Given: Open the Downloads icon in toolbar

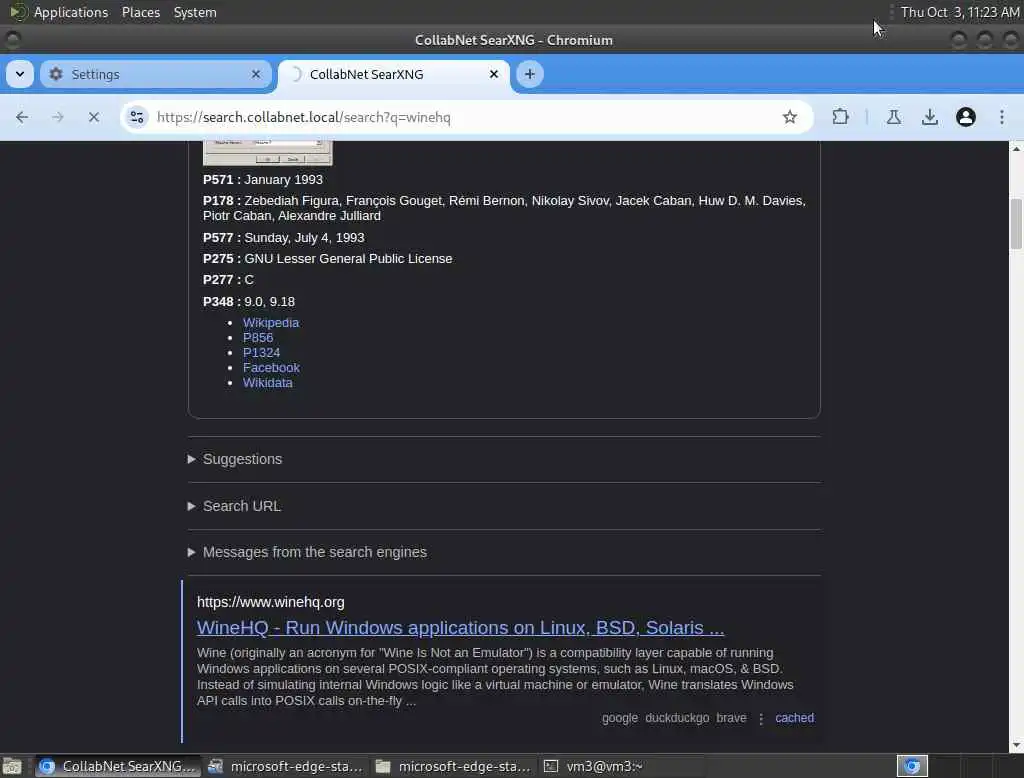Looking at the screenshot, I should 929,117.
